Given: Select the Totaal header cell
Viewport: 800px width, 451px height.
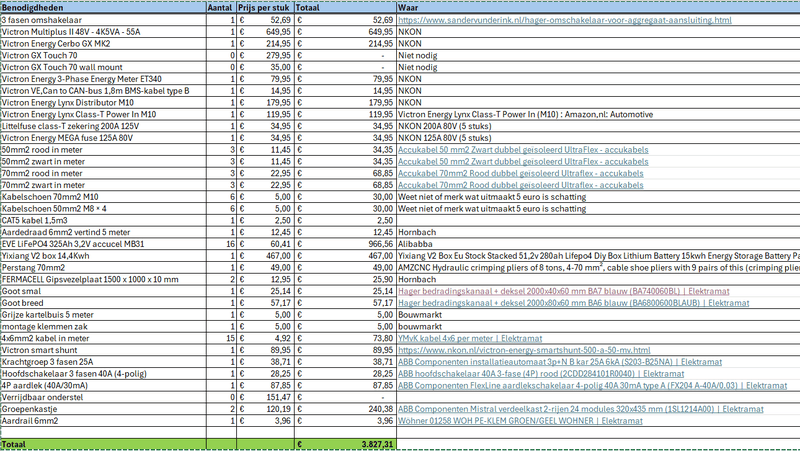Looking at the screenshot, I should pyautogui.click(x=345, y=8).
